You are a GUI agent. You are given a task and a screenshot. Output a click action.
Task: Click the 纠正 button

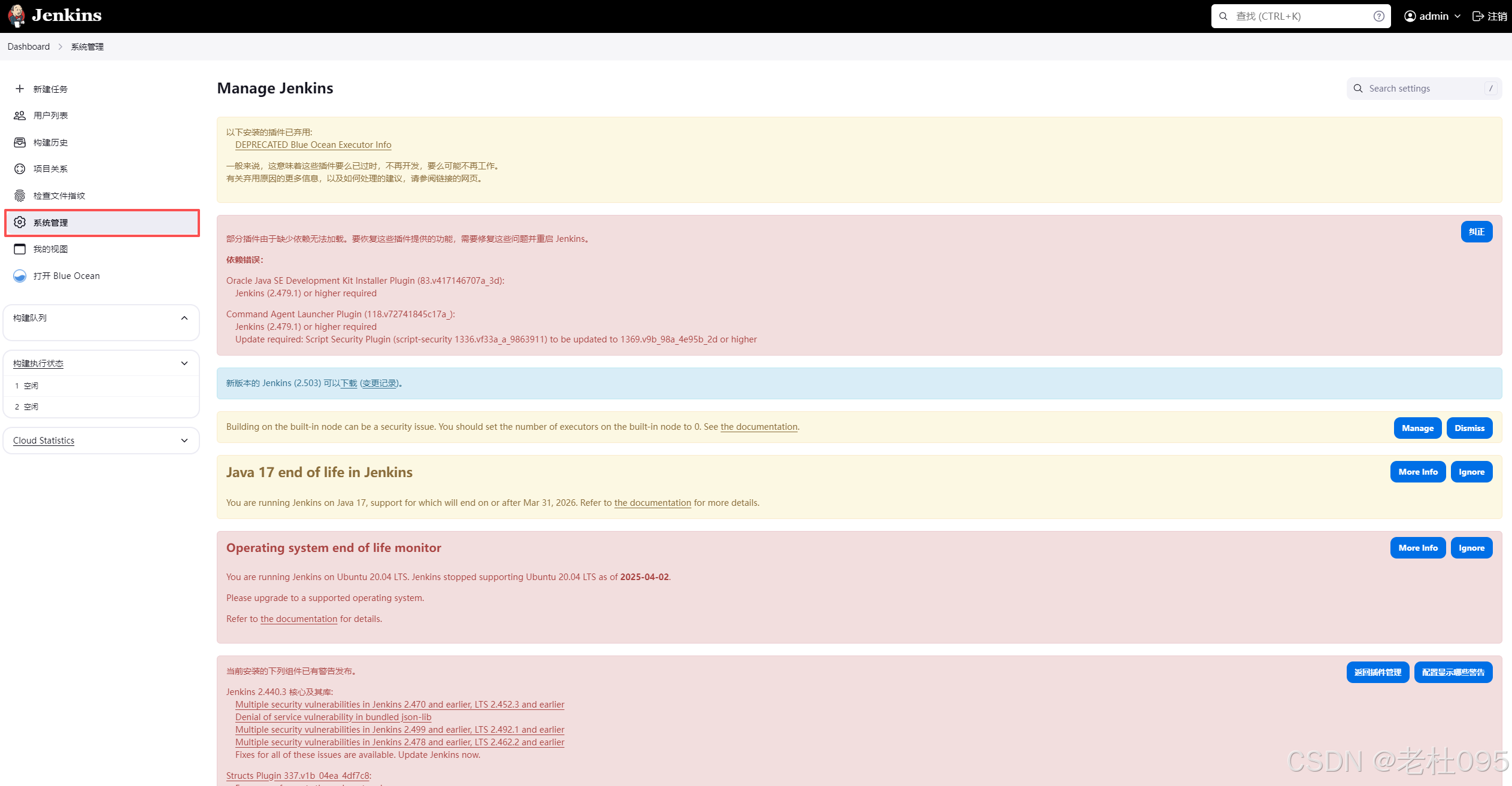(1476, 232)
